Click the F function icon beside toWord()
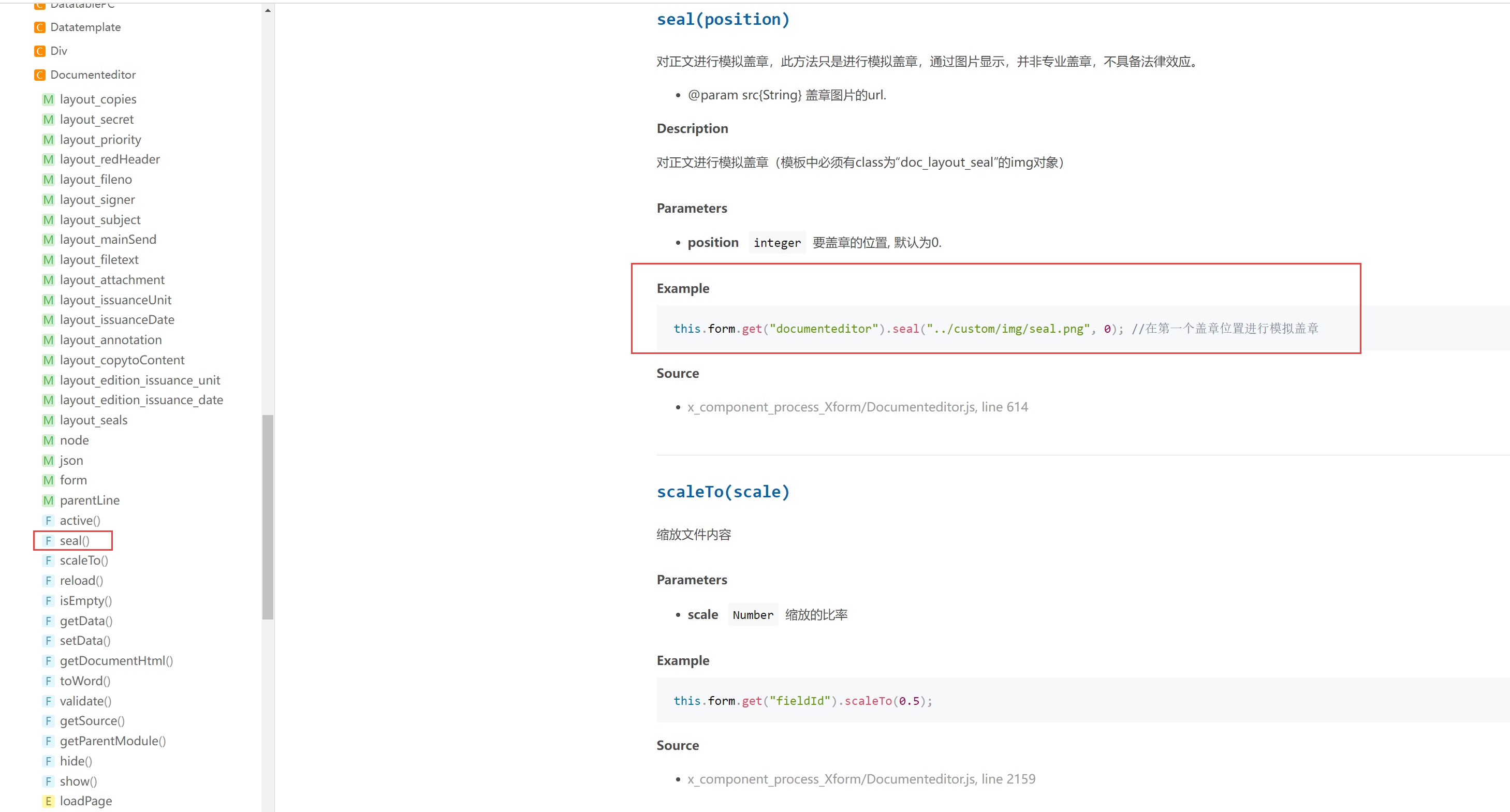This screenshot has width=1510, height=812. click(48, 681)
